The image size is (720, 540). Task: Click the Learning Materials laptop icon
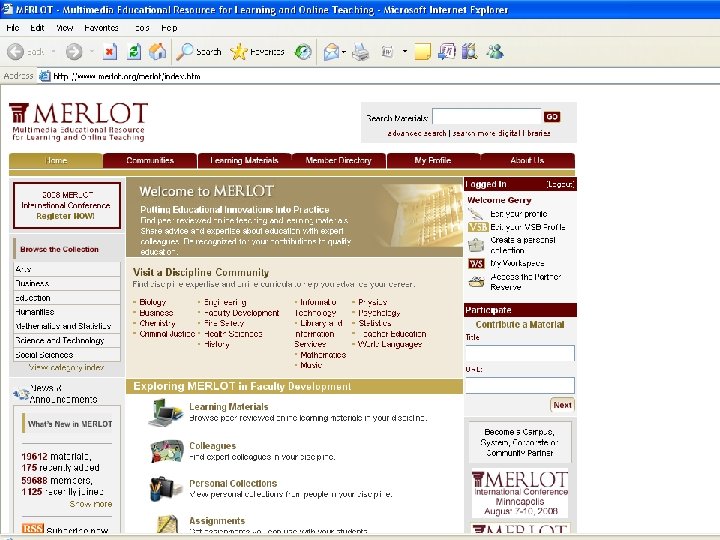(x=165, y=412)
